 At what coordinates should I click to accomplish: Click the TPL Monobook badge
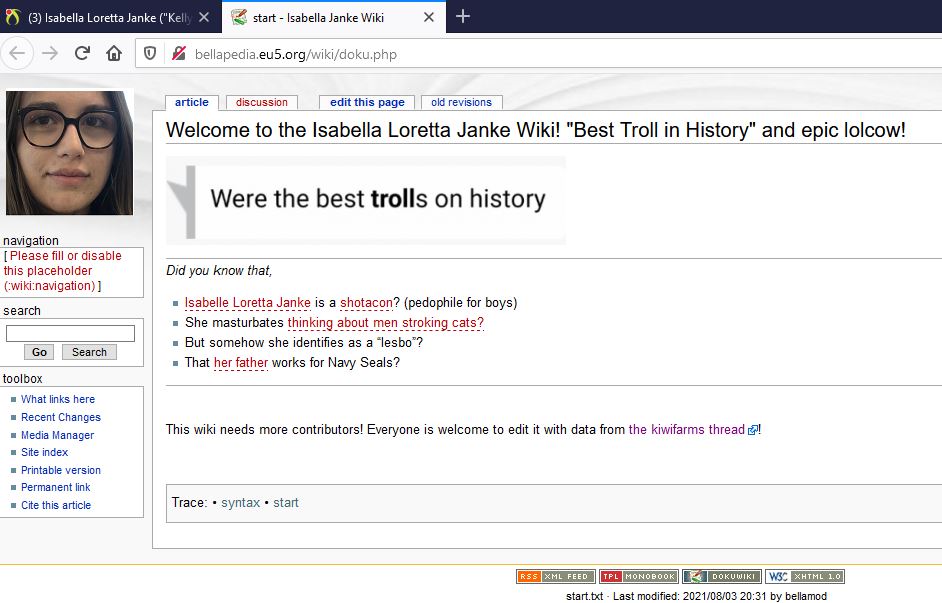point(639,577)
